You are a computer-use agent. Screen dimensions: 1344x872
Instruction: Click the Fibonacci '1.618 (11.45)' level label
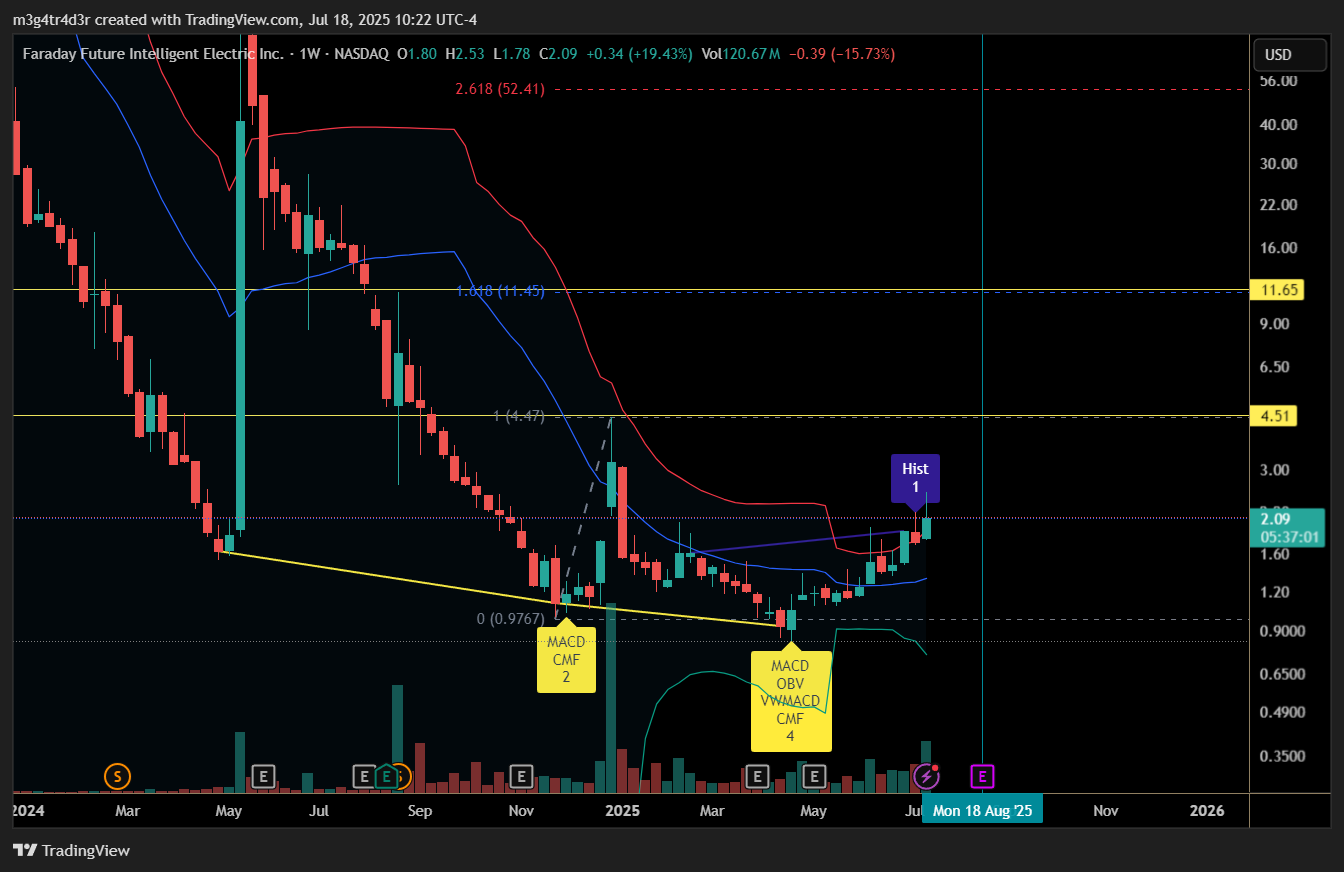500,291
